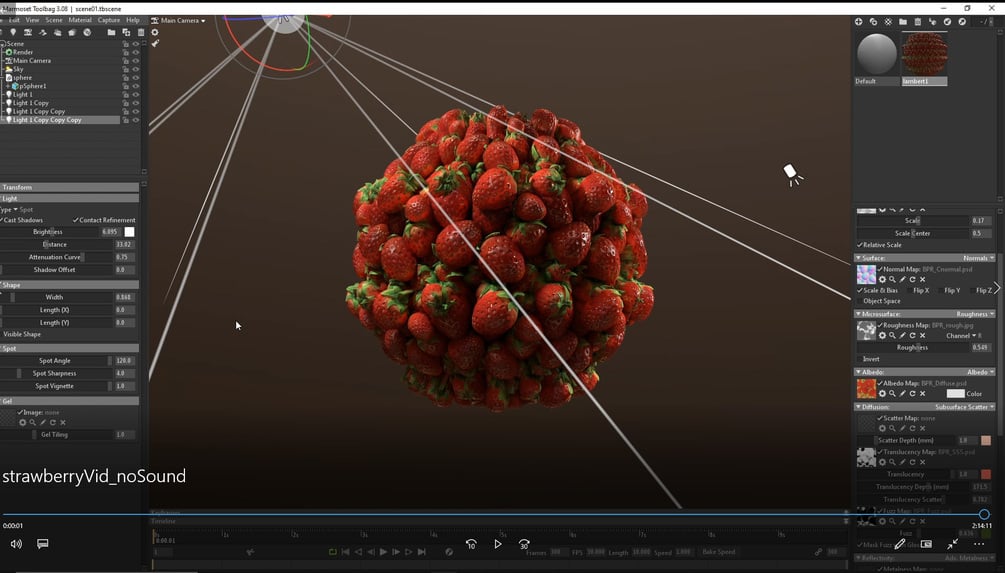The width and height of the screenshot is (1005, 573).
Task: Hide the Sky using its eye icon
Action: (x=135, y=69)
